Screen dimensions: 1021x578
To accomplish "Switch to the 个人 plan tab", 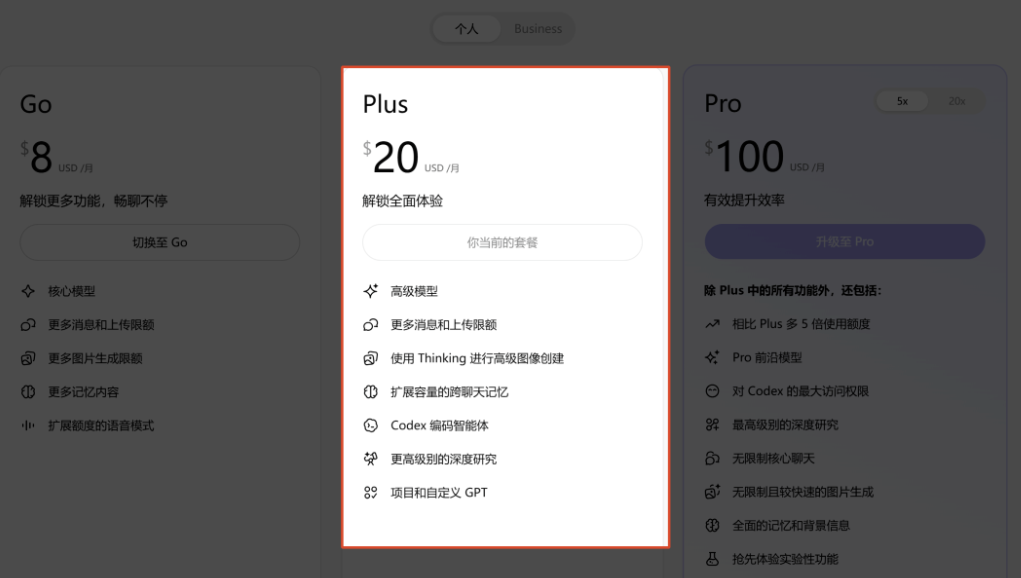I will [x=466, y=29].
